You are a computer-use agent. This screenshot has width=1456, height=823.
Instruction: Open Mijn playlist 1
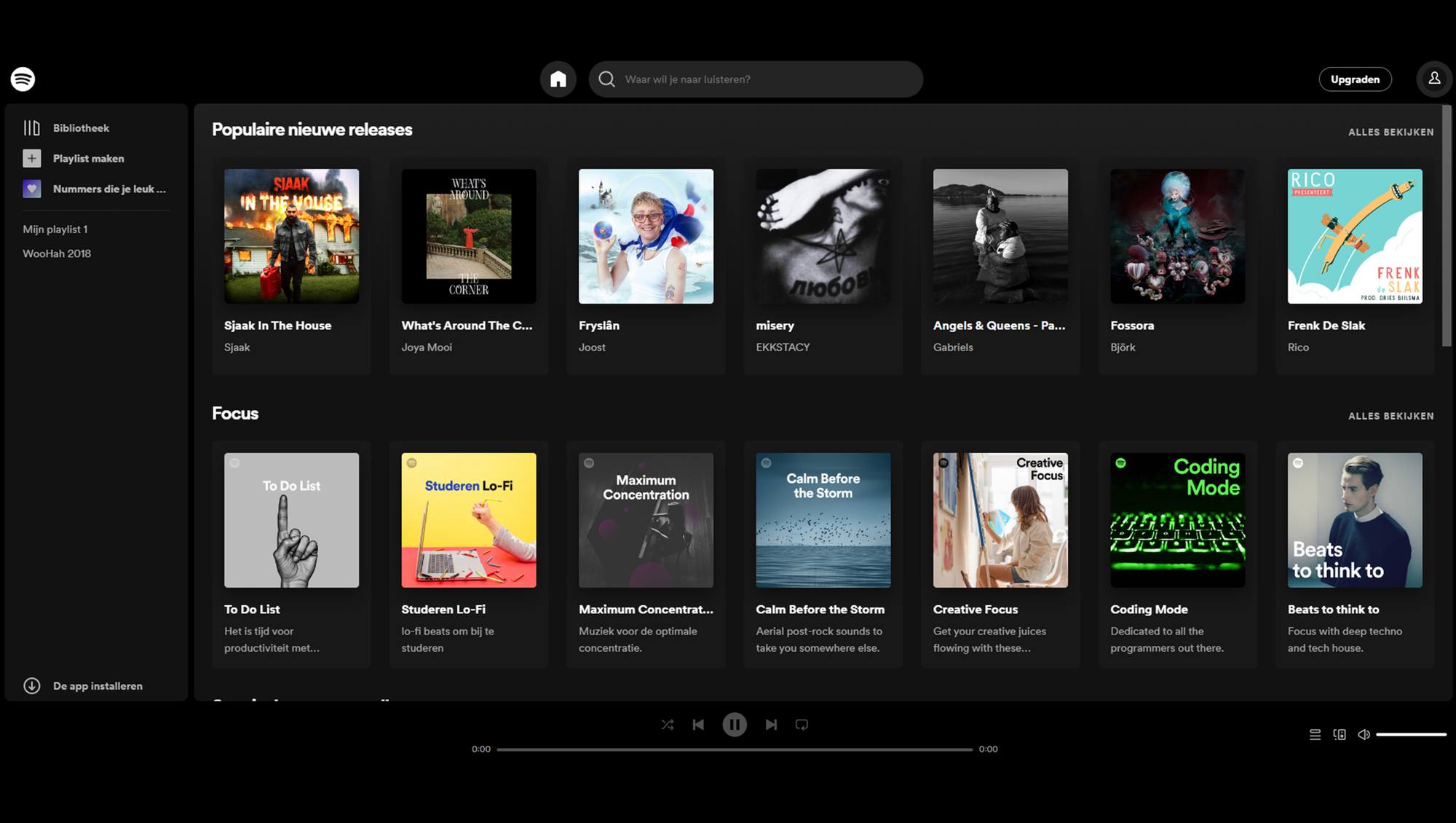point(55,229)
